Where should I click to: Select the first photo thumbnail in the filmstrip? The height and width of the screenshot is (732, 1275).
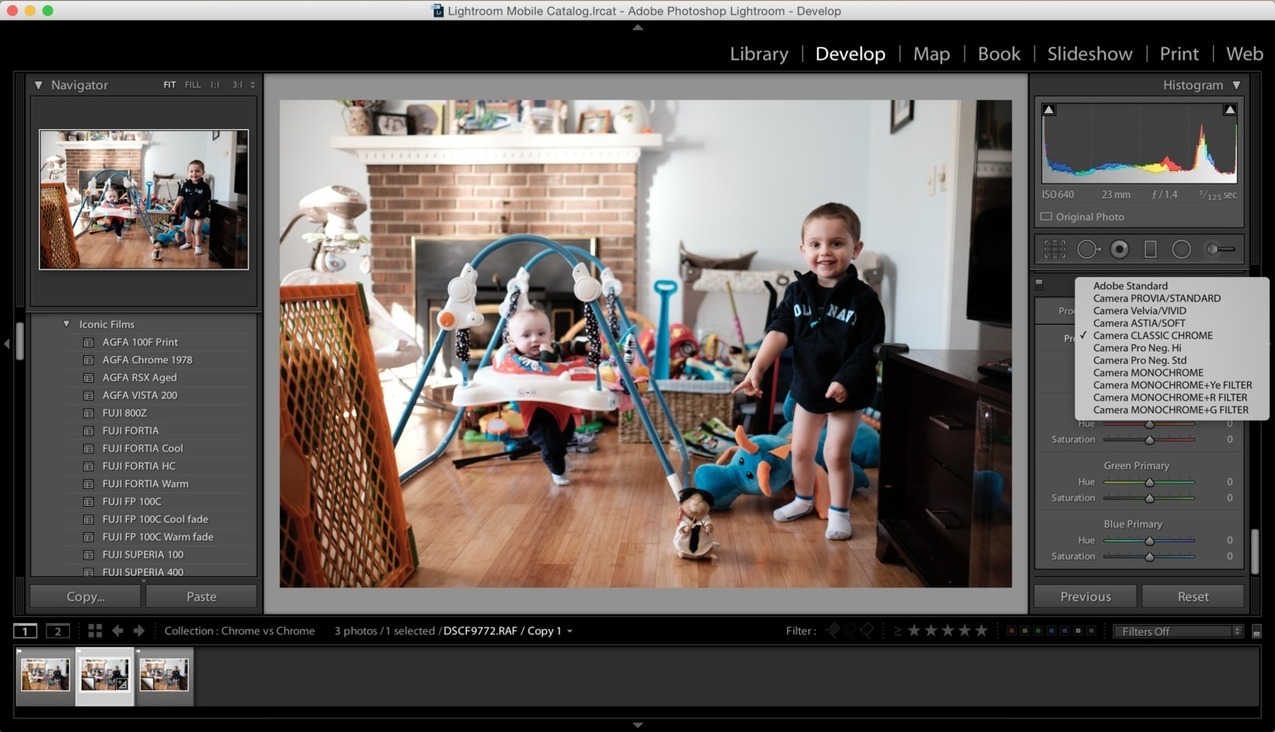point(44,674)
